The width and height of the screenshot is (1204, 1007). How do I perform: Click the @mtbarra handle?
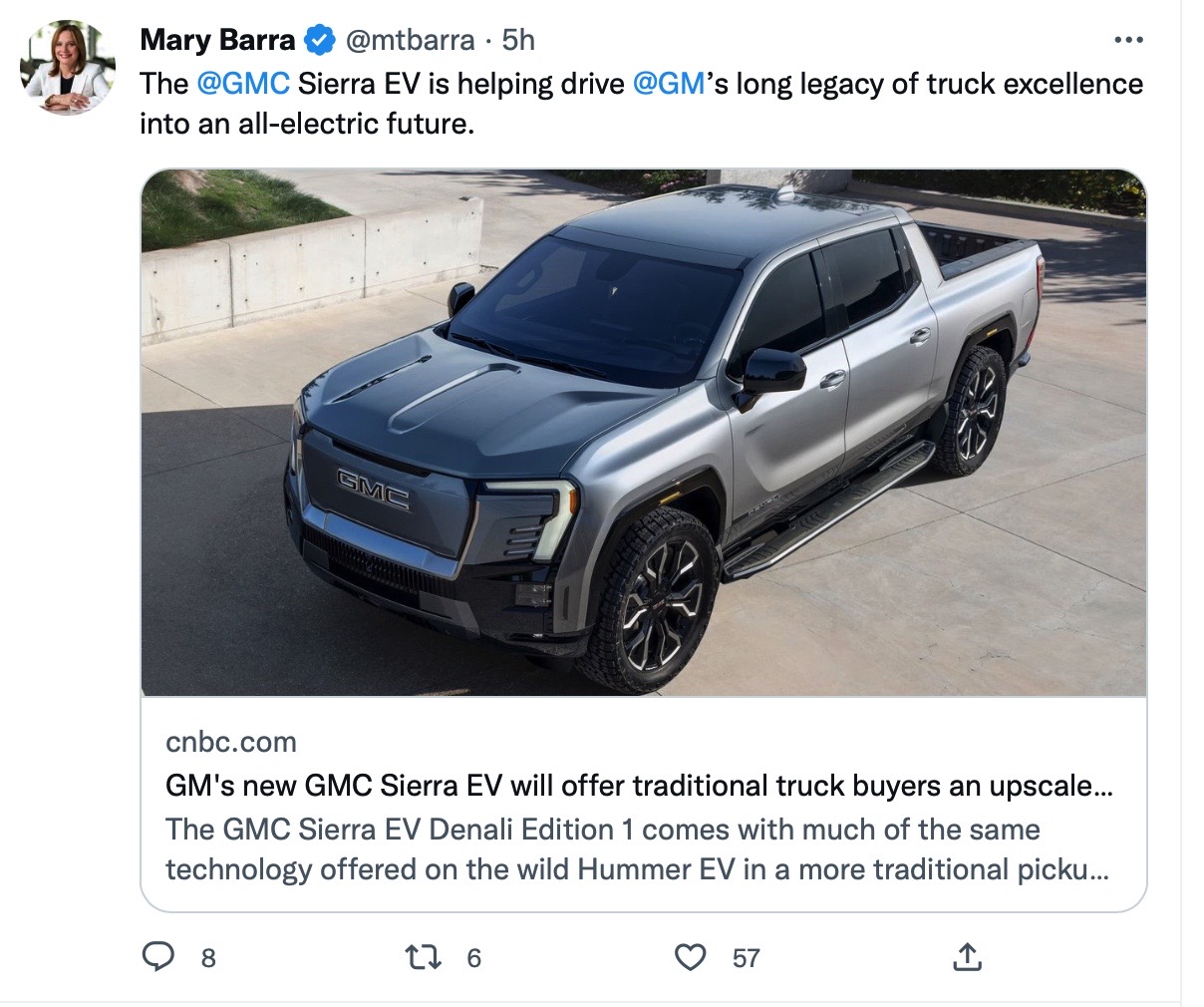[x=410, y=40]
